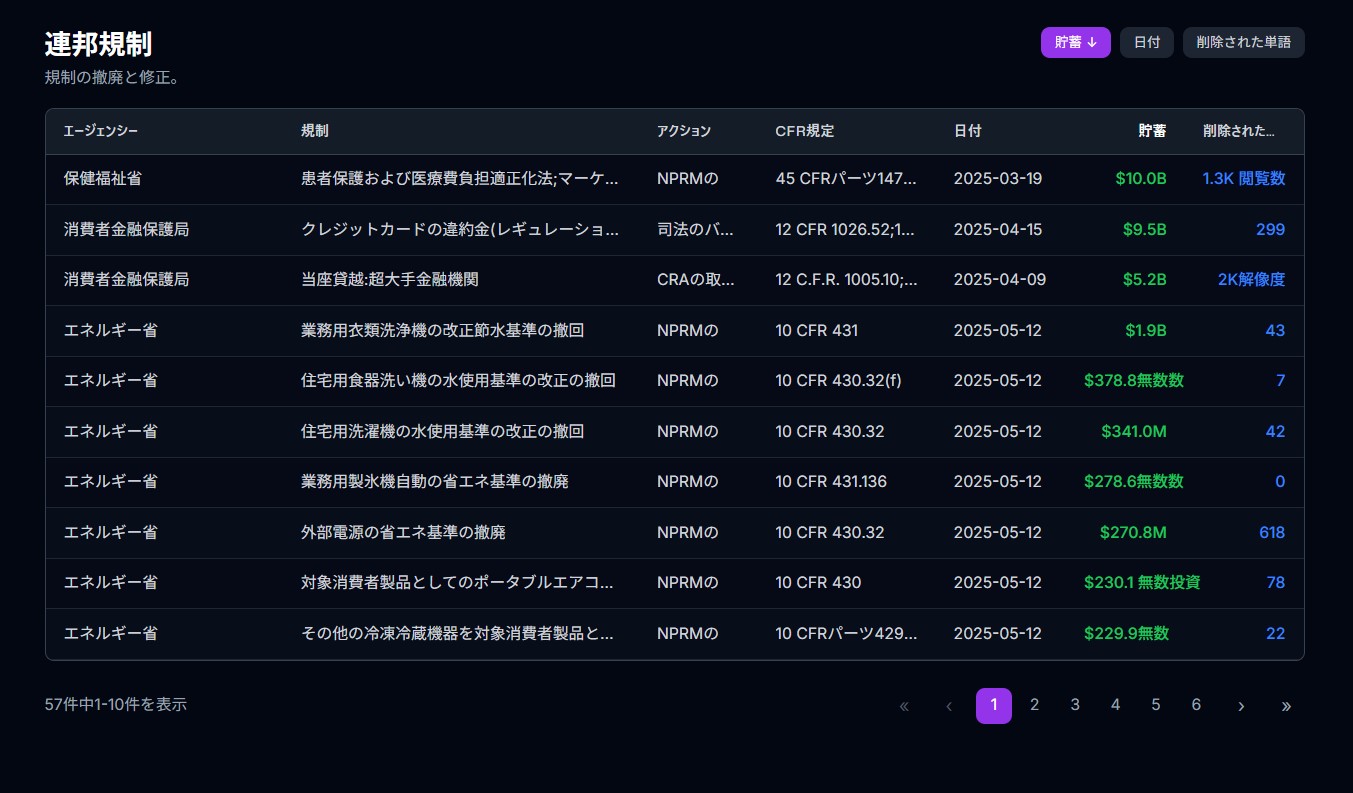Click the 貯蓄 column header
The width and height of the screenshot is (1353, 793).
click(x=1152, y=131)
